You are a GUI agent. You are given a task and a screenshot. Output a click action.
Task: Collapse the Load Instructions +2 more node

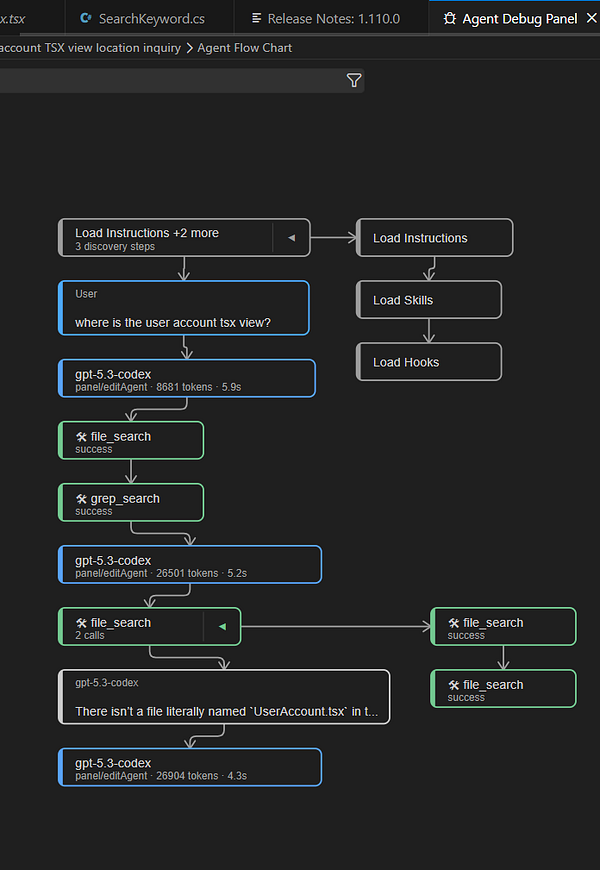[x=291, y=238]
